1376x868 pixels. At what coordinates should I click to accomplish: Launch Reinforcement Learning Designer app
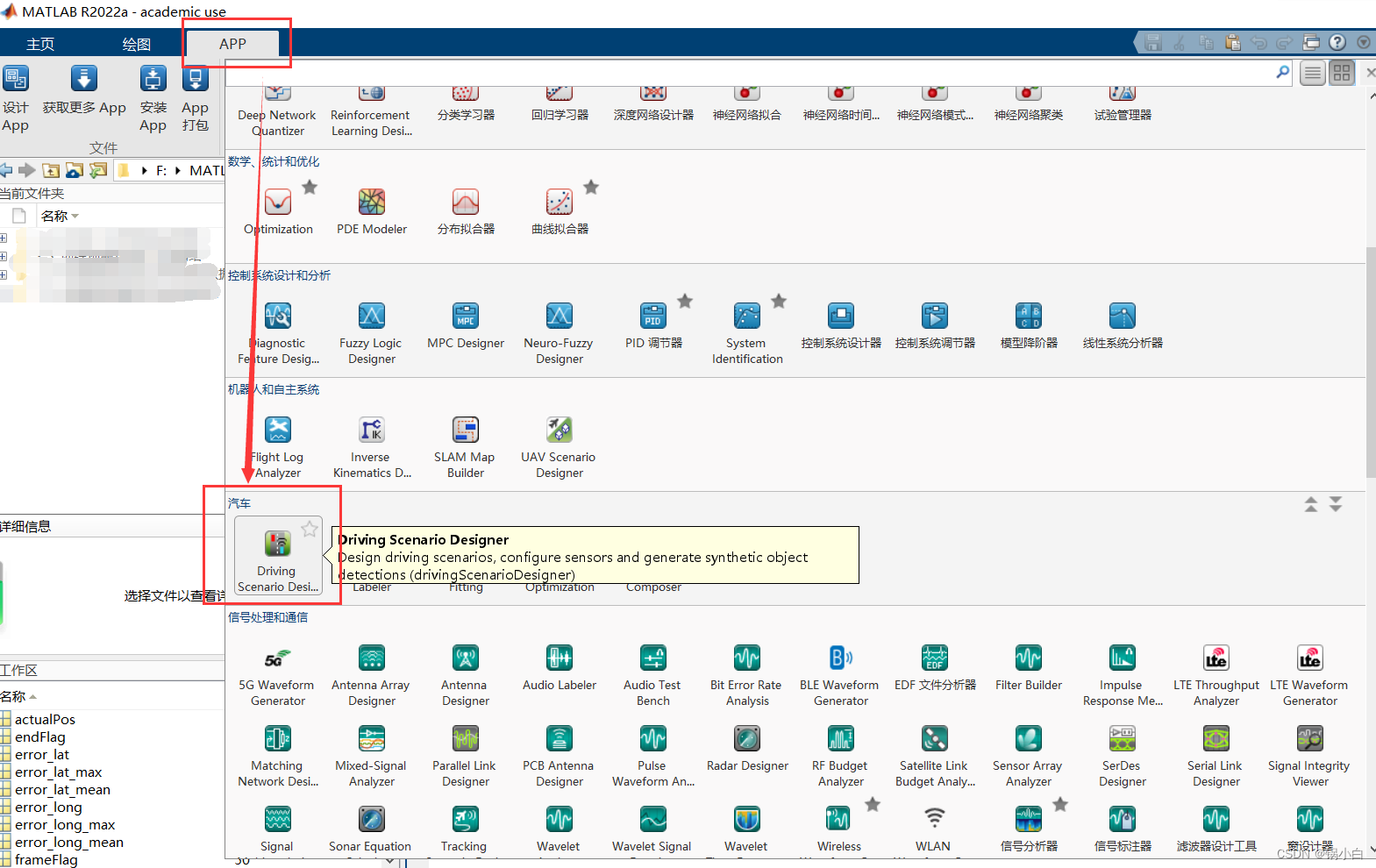[372, 111]
